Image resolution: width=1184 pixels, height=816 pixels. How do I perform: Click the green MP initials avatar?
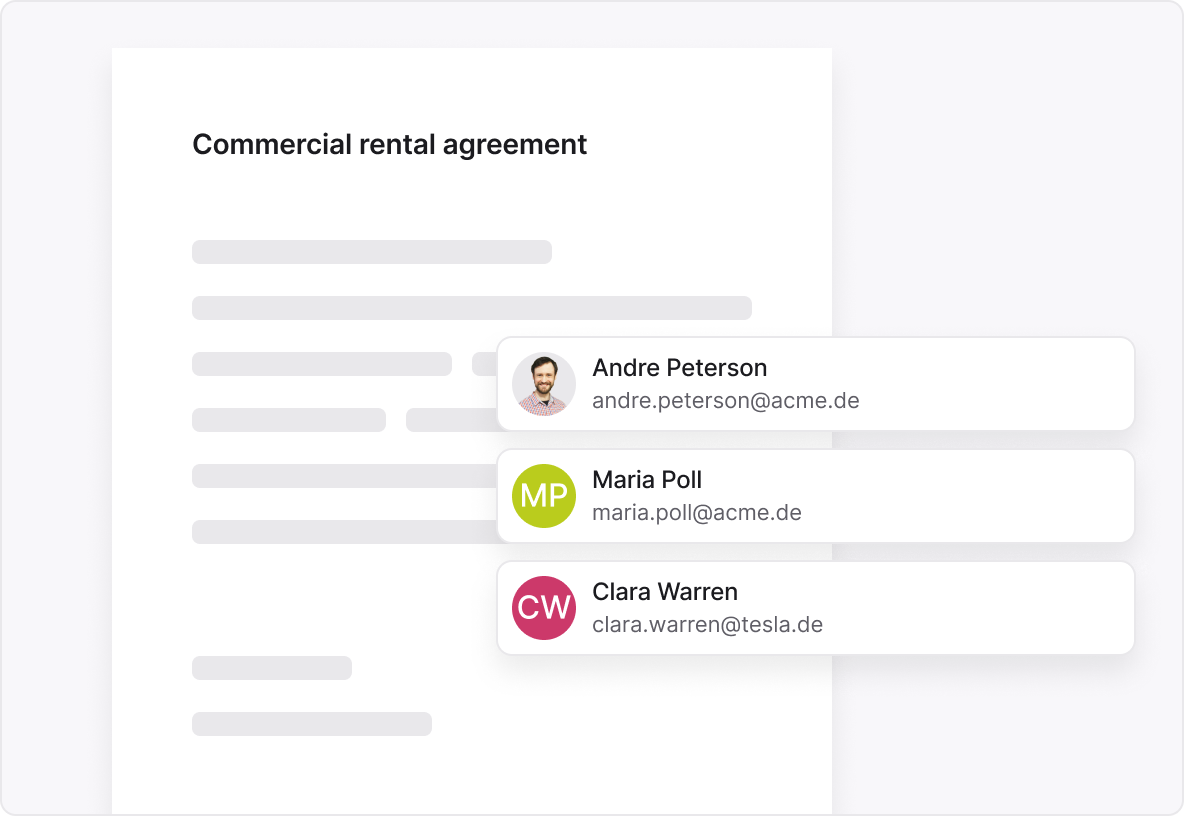[544, 496]
